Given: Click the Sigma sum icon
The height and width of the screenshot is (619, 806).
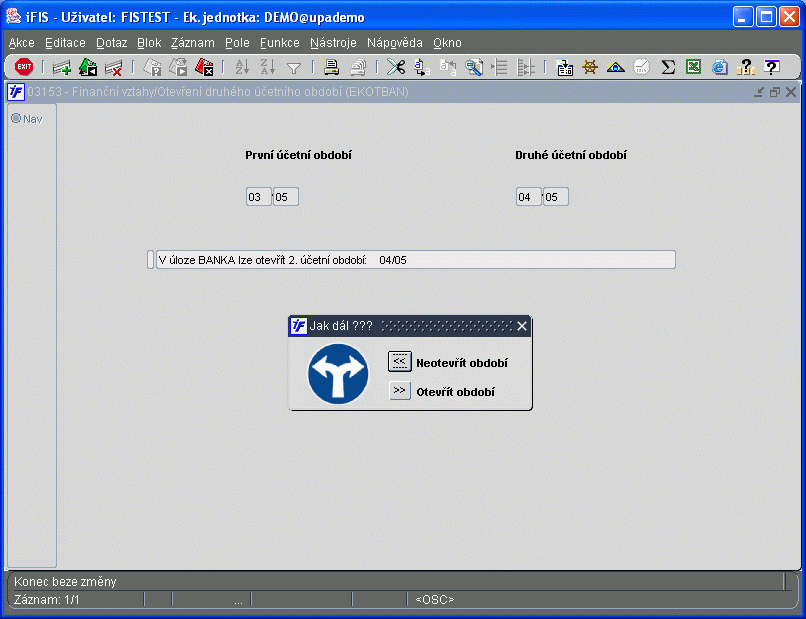Looking at the screenshot, I should click(668, 67).
